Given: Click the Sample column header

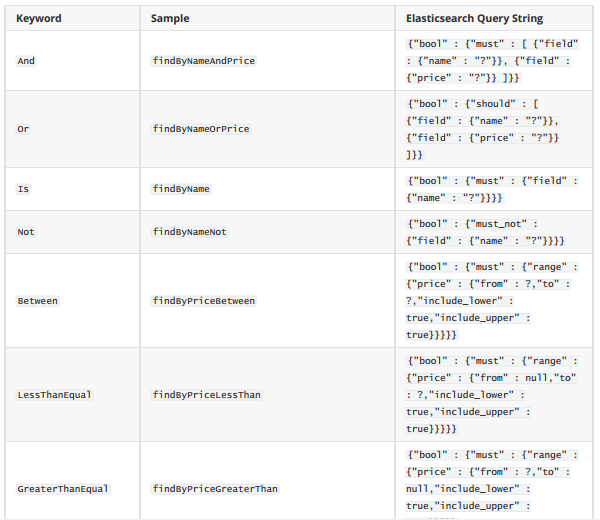Looking at the screenshot, I should [170, 19].
